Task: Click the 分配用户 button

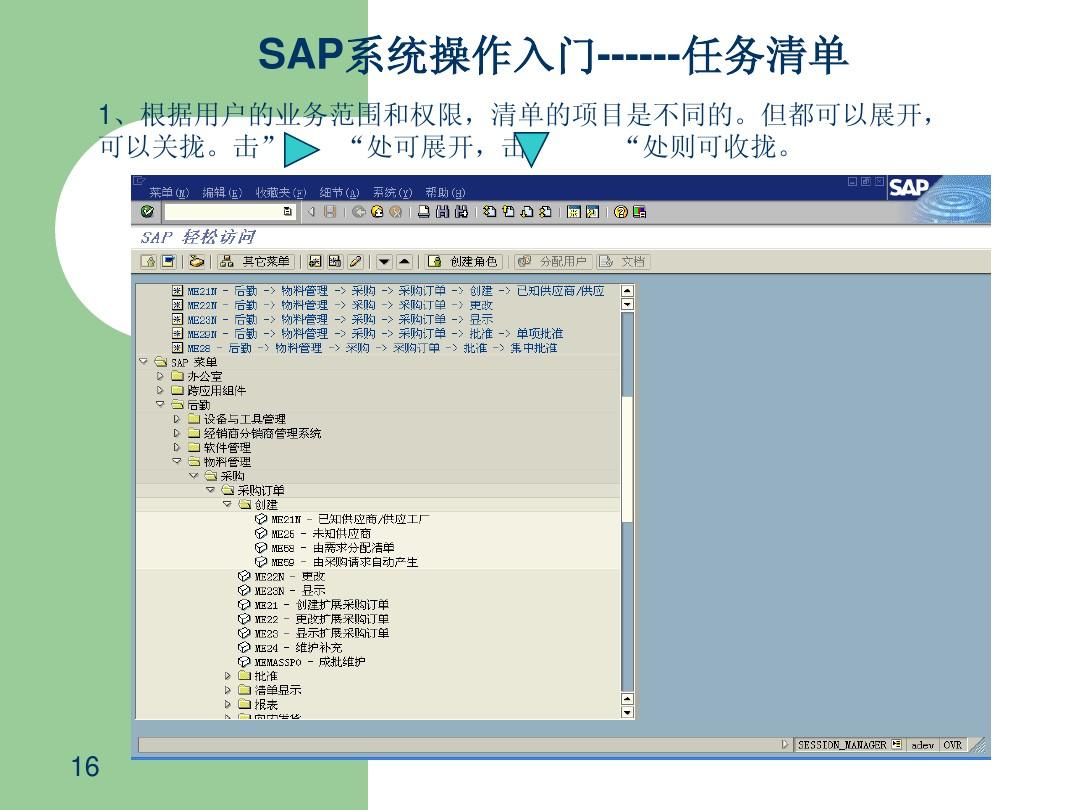Action: tap(553, 262)
